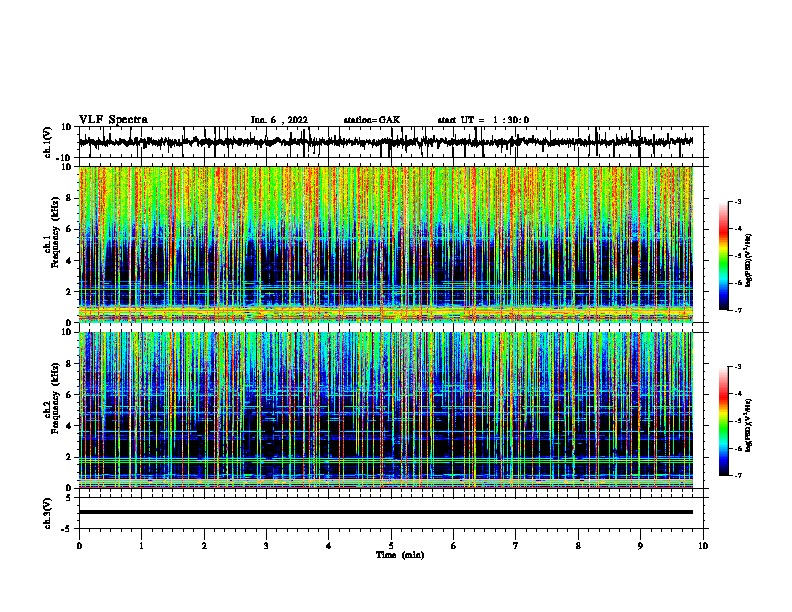
Task: Click the ch.1(V) waveform trace panel
Action: point(391,142)
